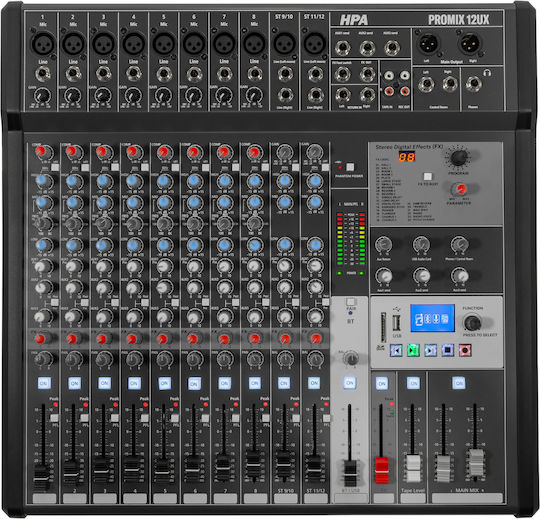Toggle the ST 9/10 channel ON button
Image resolution: width=540 pixels, height=519 pixels.
pyautogui.click(x=284, y=383)
